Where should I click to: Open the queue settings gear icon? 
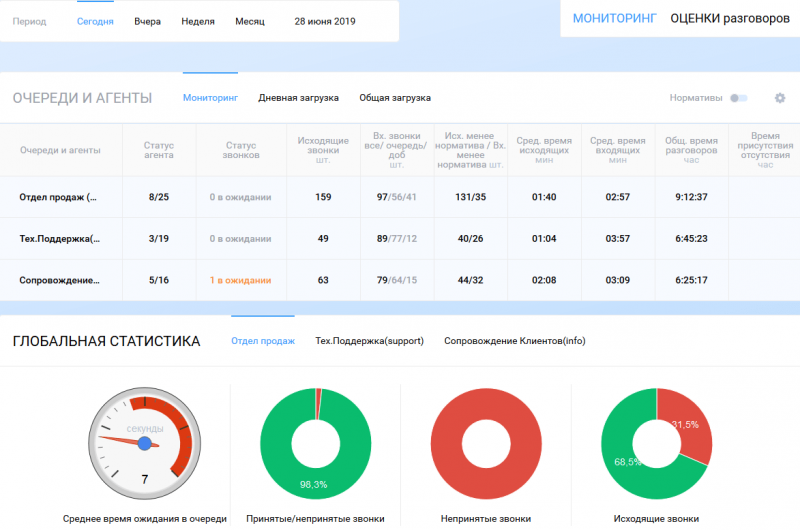(x=780, y=98)
